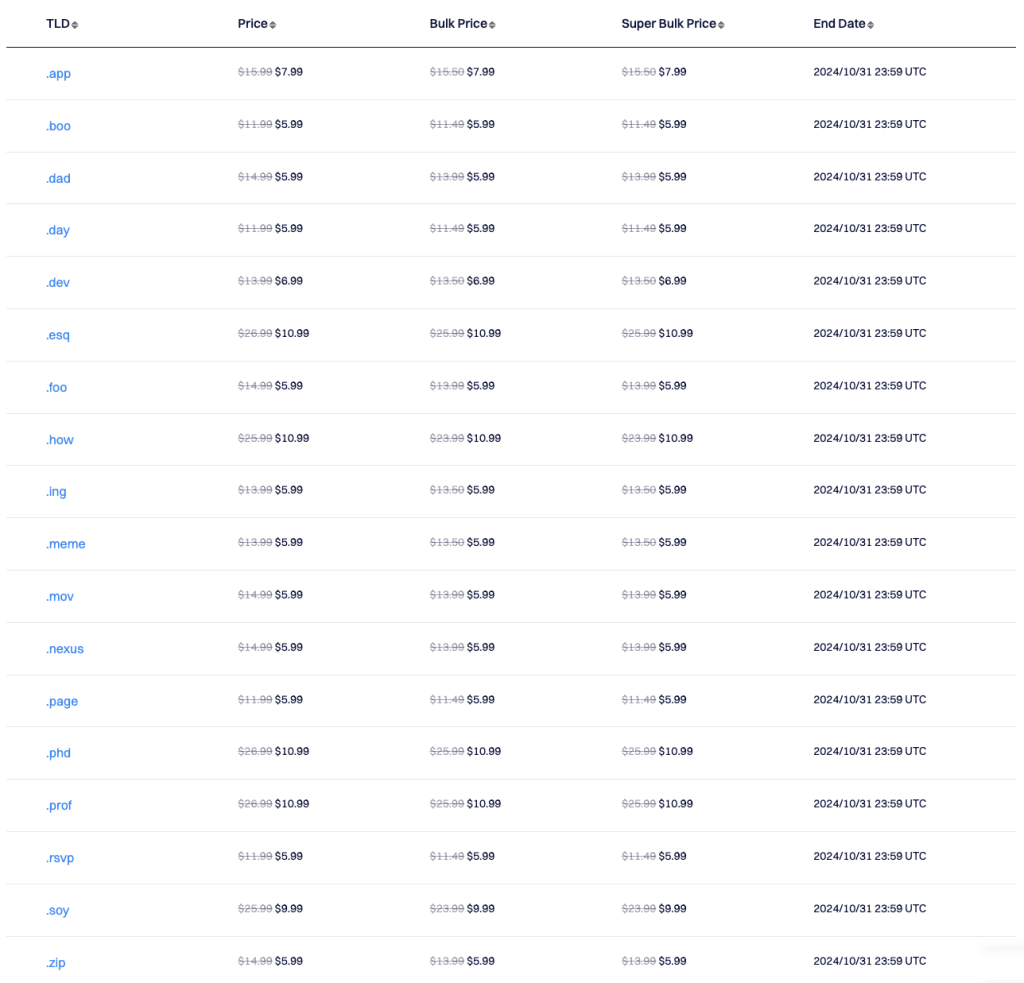Click the .prof domain link
Image resolution: width=1024 pixels, height=983 pixels.
pos(59,806)
